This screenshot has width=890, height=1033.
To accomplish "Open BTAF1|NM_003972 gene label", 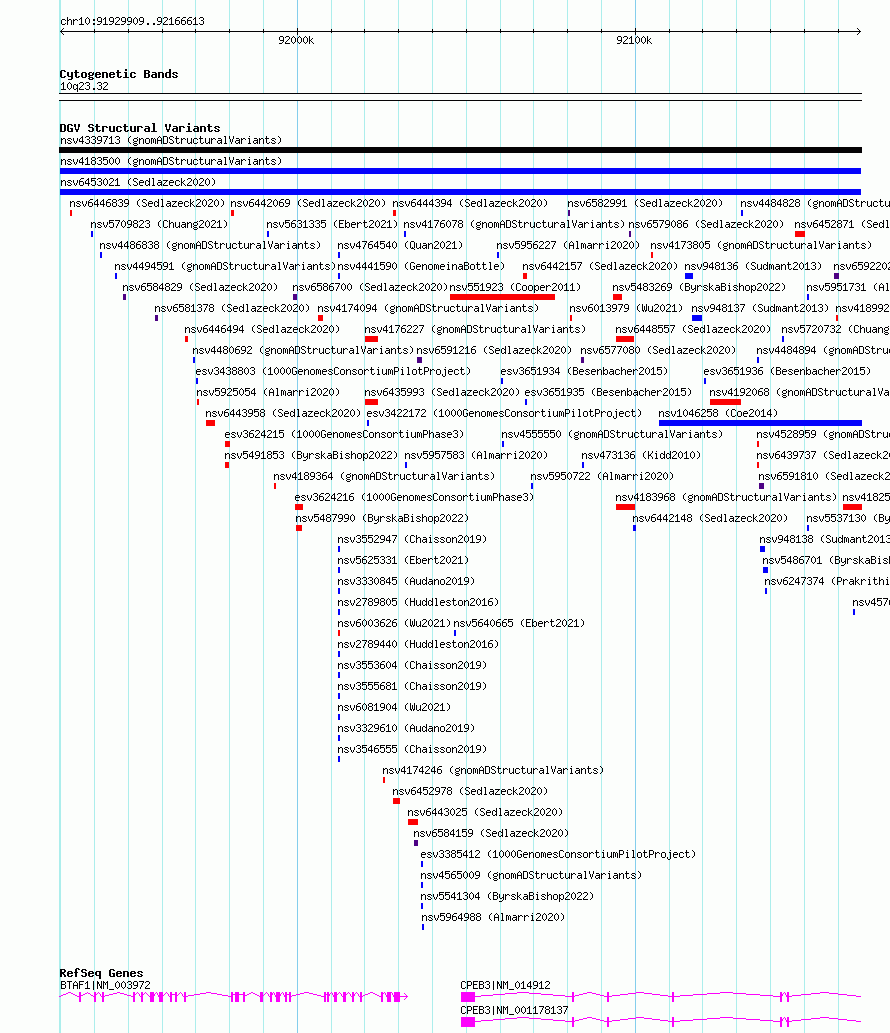I will coord(105,986).
